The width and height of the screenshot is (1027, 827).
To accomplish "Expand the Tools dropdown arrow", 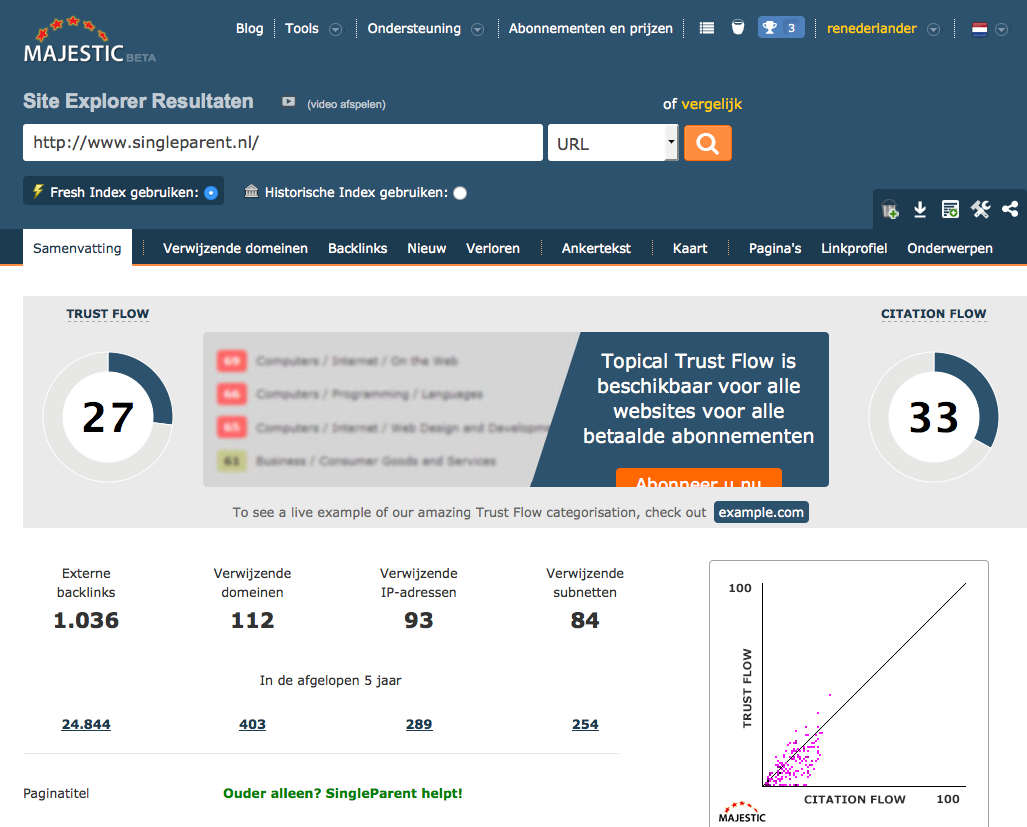I will click(x=335, y=29).
